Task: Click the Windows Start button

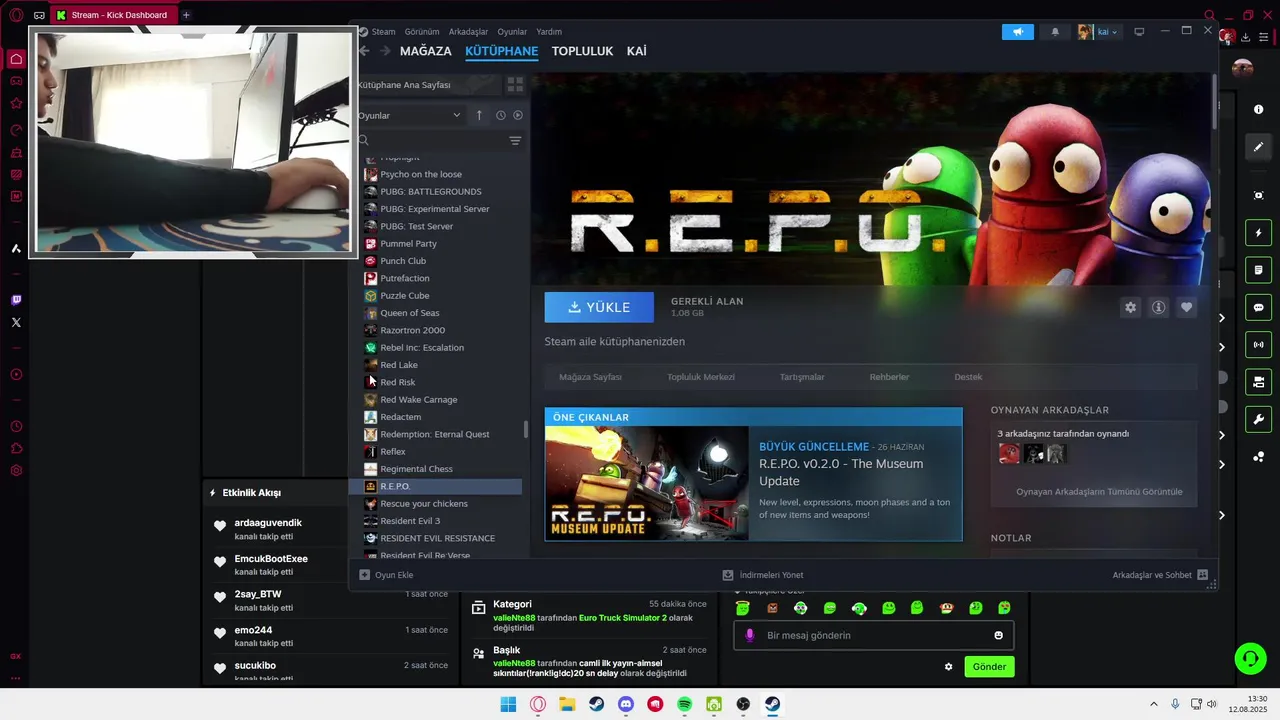Action: click(508, 704)
